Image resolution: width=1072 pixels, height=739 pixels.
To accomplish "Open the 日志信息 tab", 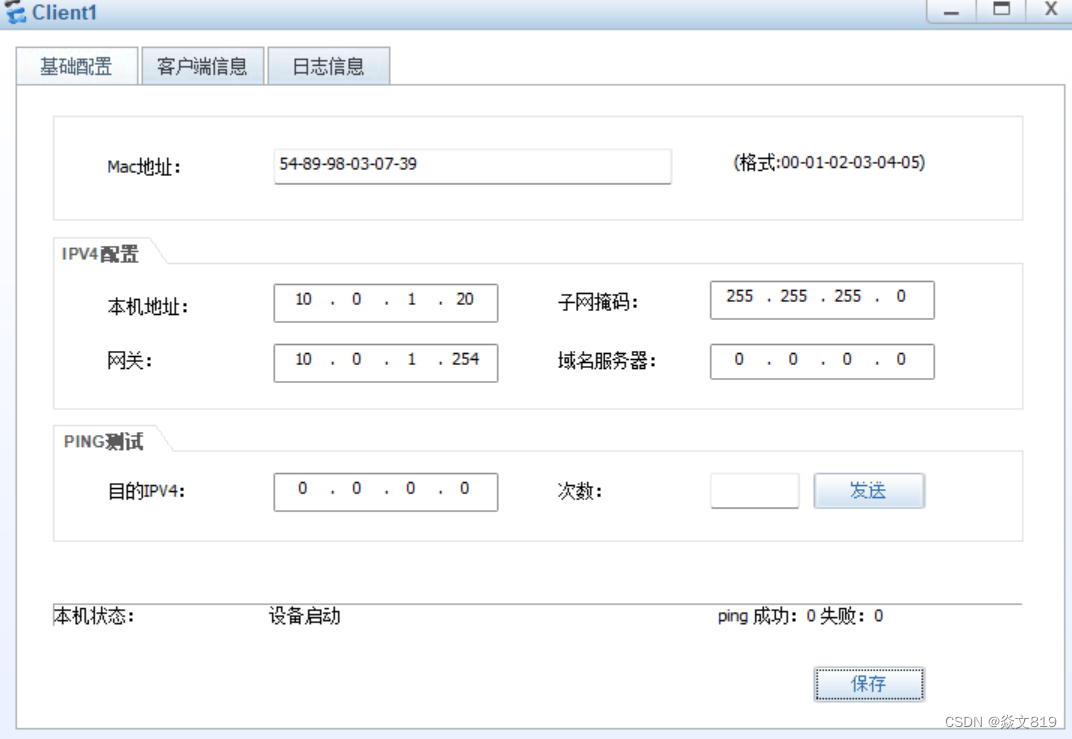I will pos(329,66).
